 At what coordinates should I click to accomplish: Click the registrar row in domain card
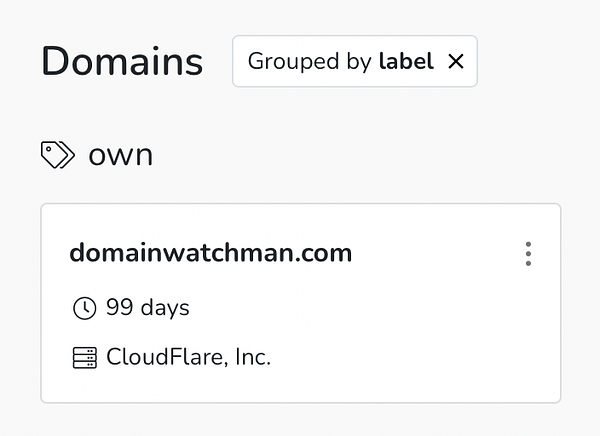coord(172,357)
